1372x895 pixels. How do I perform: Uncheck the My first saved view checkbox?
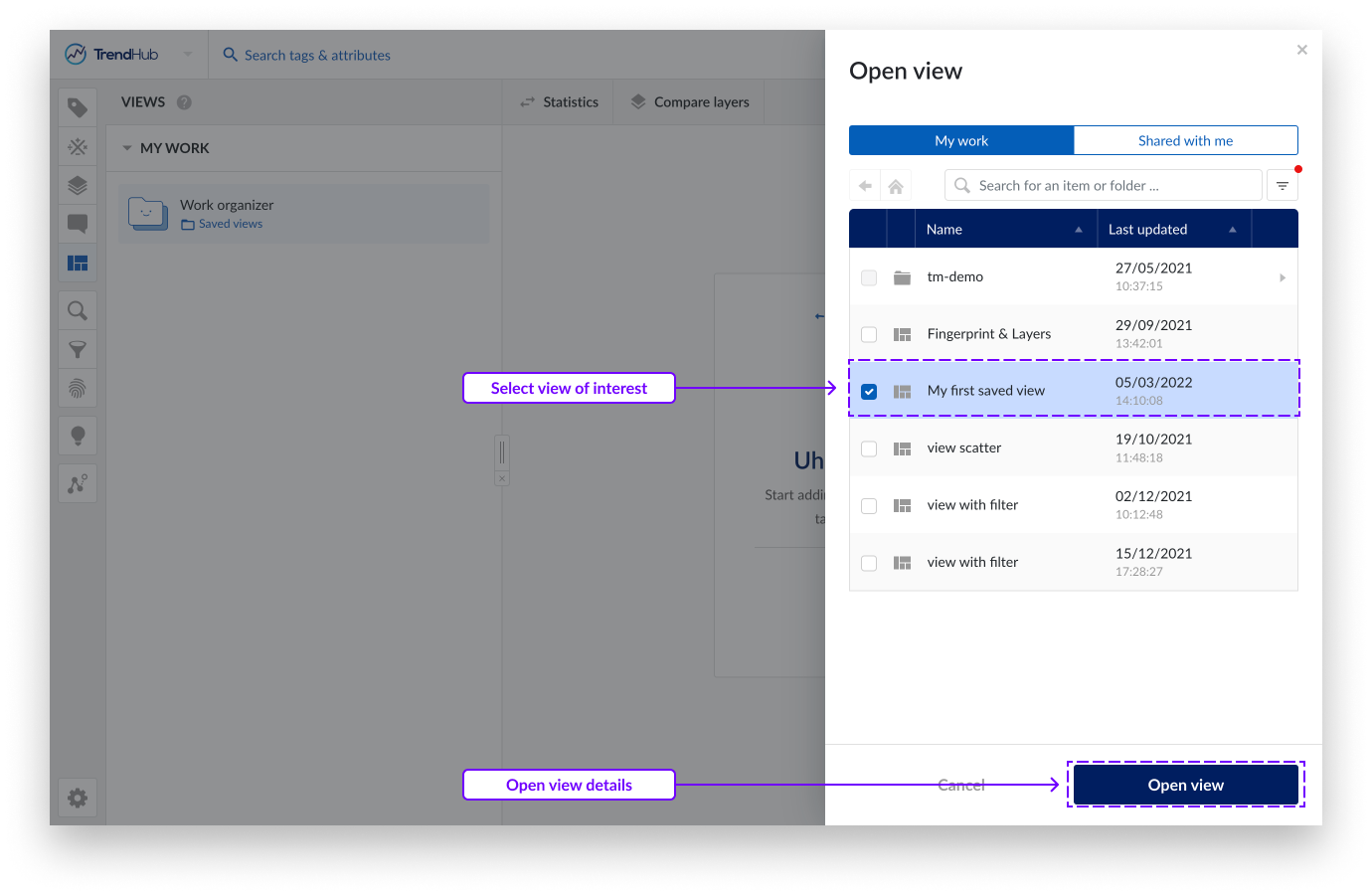click(869, 392)
